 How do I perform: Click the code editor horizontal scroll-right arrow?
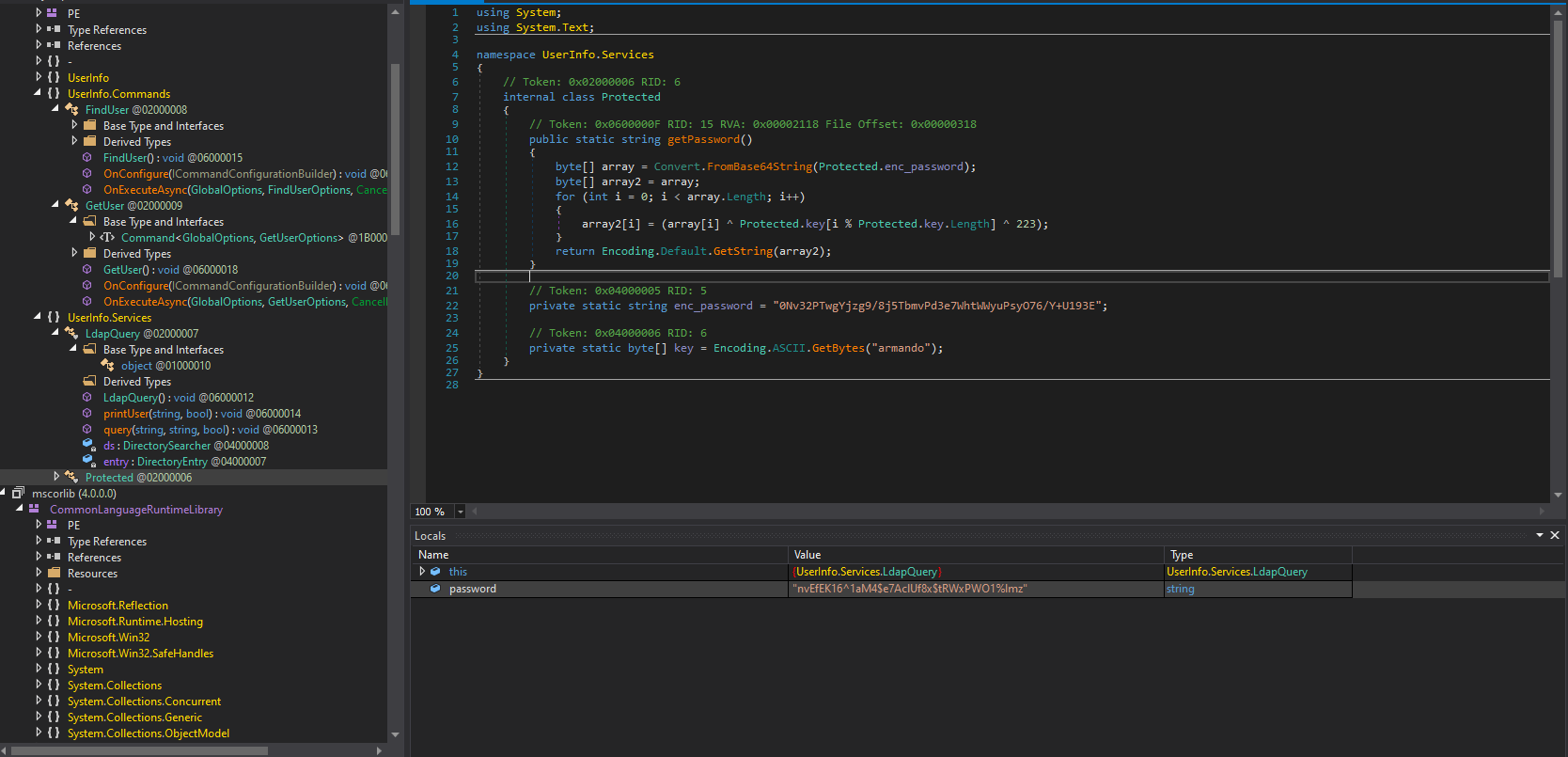(x=1542, y=512)
